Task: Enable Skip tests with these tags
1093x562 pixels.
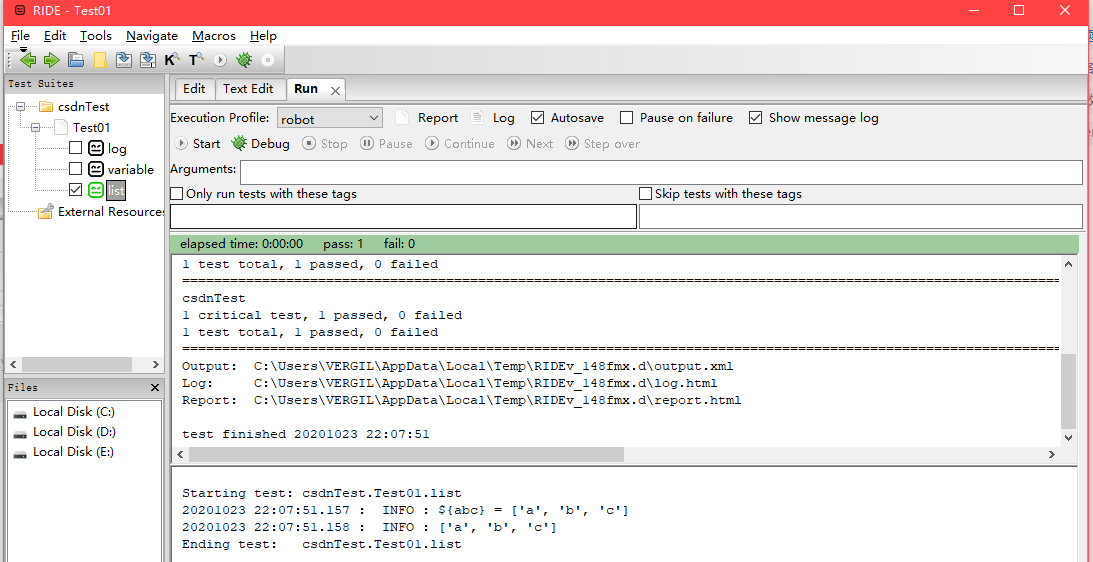Action: (x=645, y=194)
